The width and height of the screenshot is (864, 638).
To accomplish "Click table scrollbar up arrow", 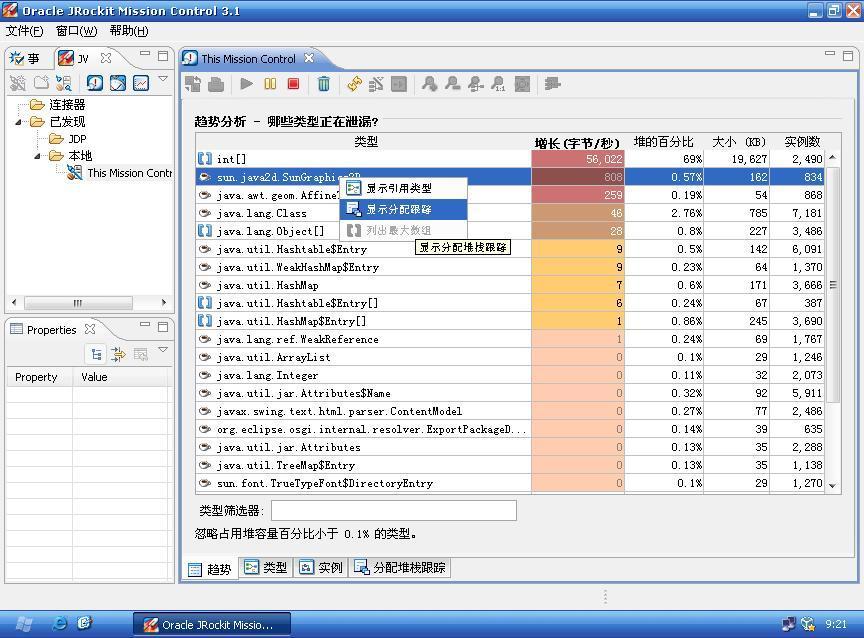I will 832,158.
